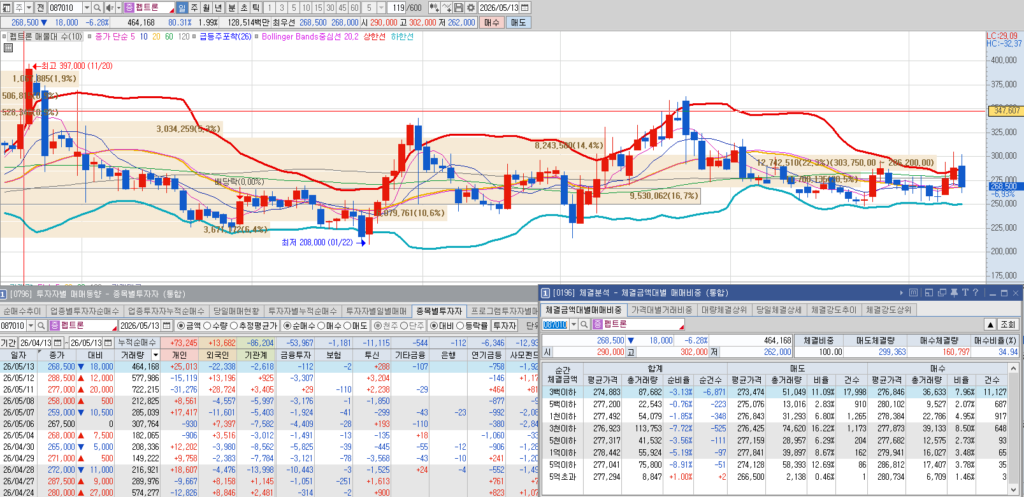Viewport: 1024px width, 497px height.
Task: Switch to 당일체결상세 tab
Action: tap(779, 310)
